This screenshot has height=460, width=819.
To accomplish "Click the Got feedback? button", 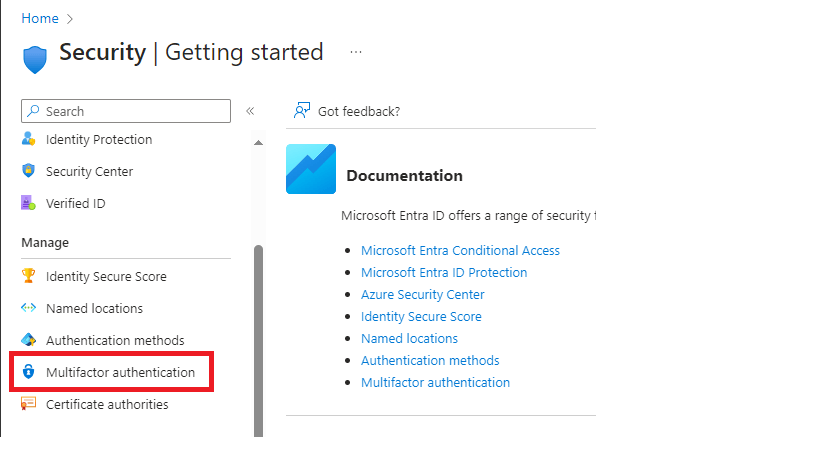I will 347,111.
